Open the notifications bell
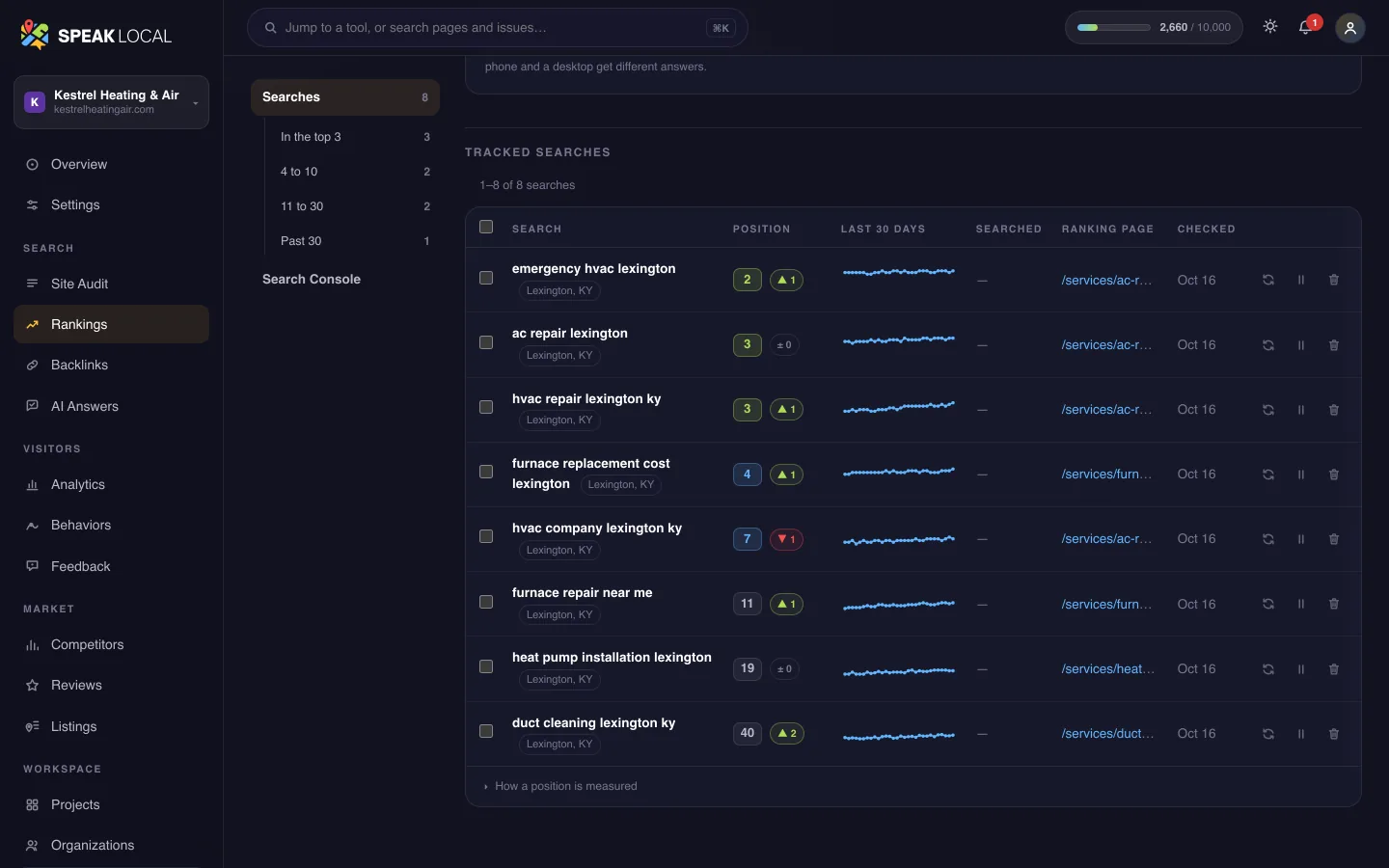Viewport: 1389px width, 868px height. pos(1306,27)
